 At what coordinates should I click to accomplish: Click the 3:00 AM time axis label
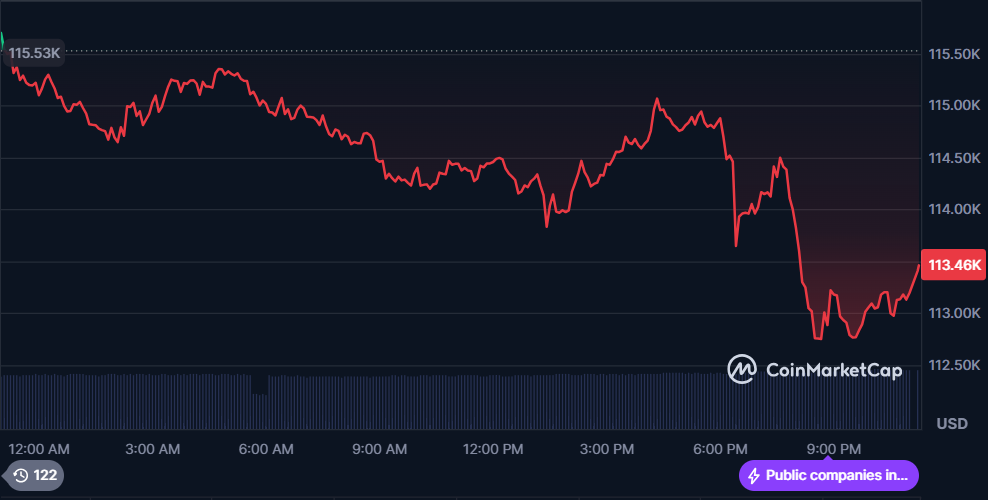pyautogui.click(x=152, y=449)
